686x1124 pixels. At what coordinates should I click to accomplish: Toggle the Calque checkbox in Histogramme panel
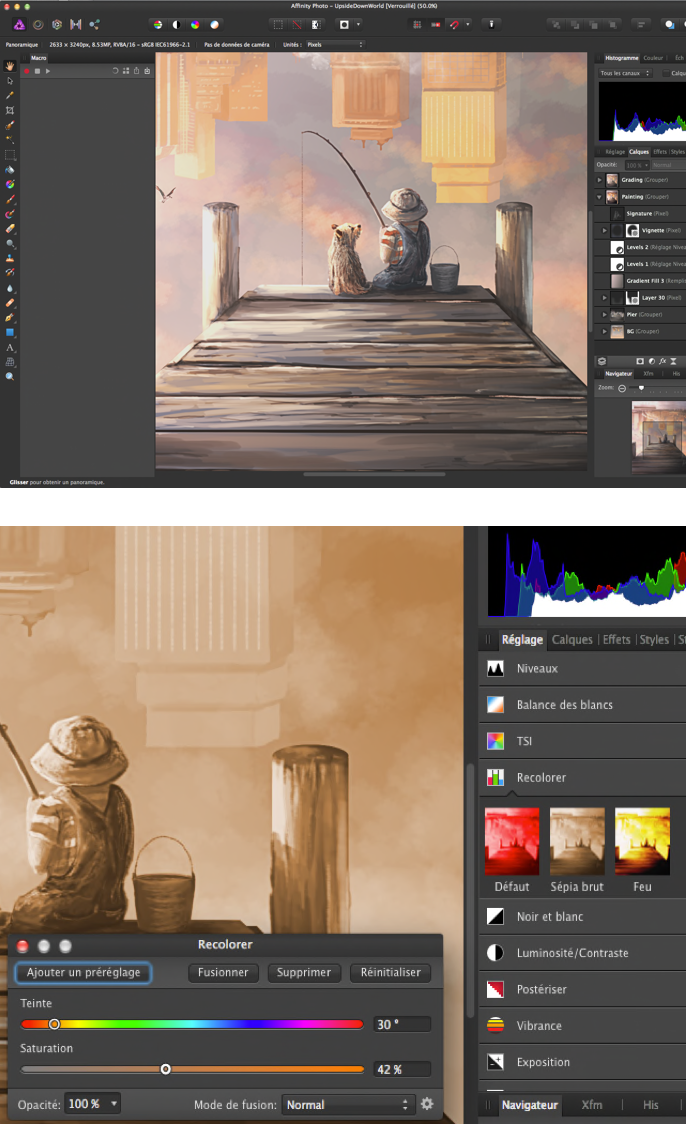coord(666,73)
